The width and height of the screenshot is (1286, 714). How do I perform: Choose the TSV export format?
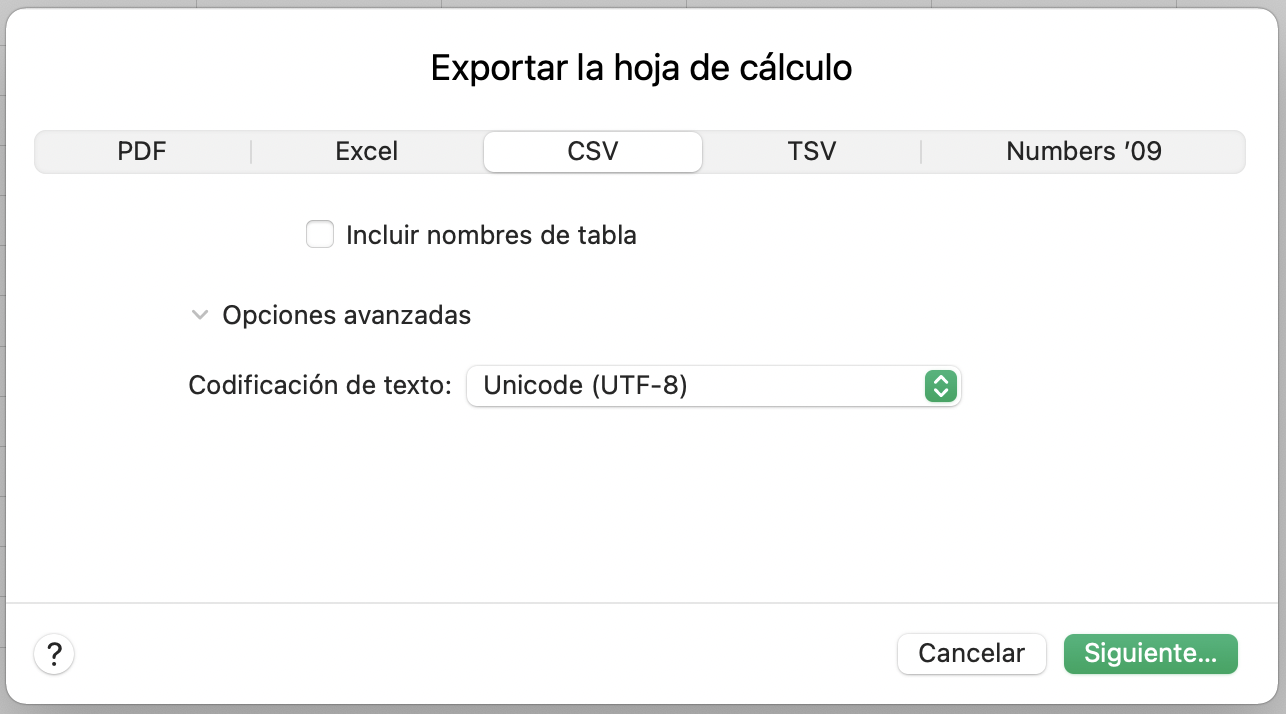point(810,151)
